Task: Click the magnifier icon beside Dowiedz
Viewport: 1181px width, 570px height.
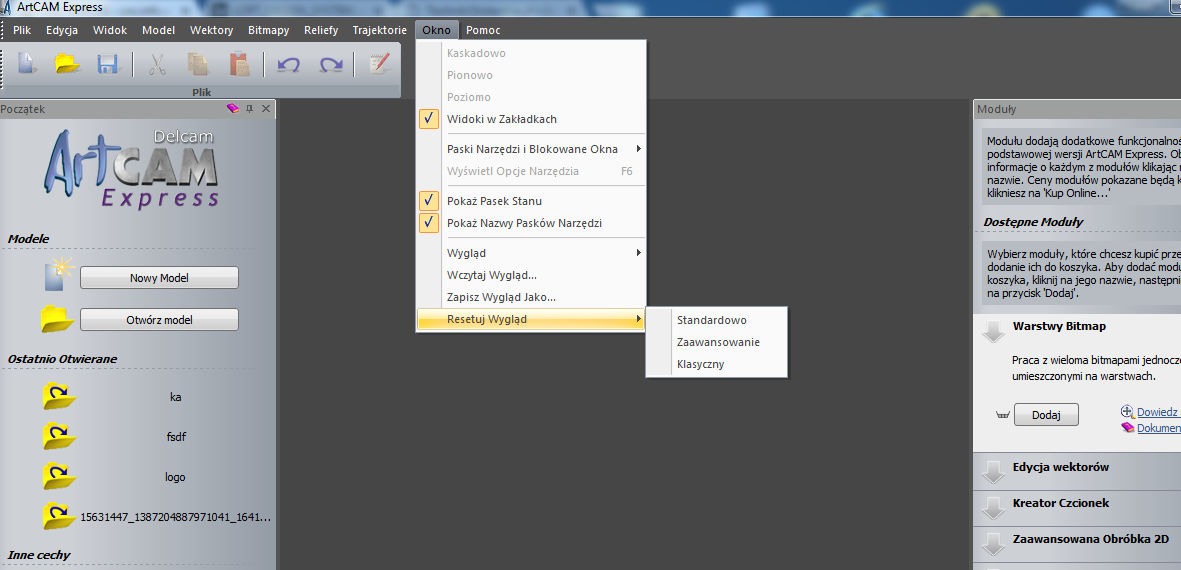Action: point(1128,411)
